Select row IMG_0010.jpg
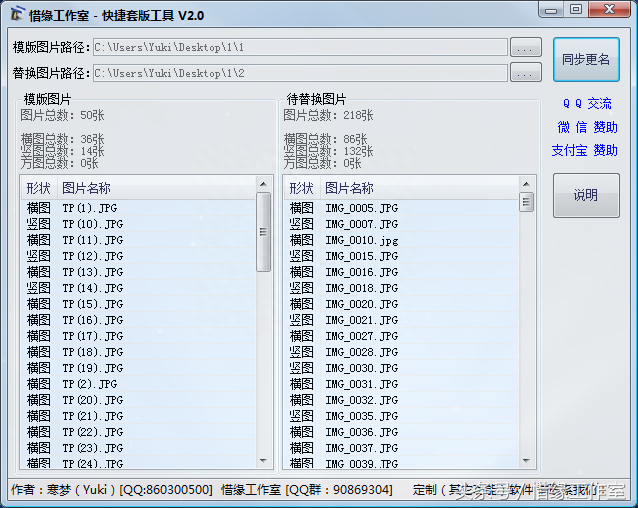Image resolution: width=638 pixels, height=508 pixels. pos(401,240)
